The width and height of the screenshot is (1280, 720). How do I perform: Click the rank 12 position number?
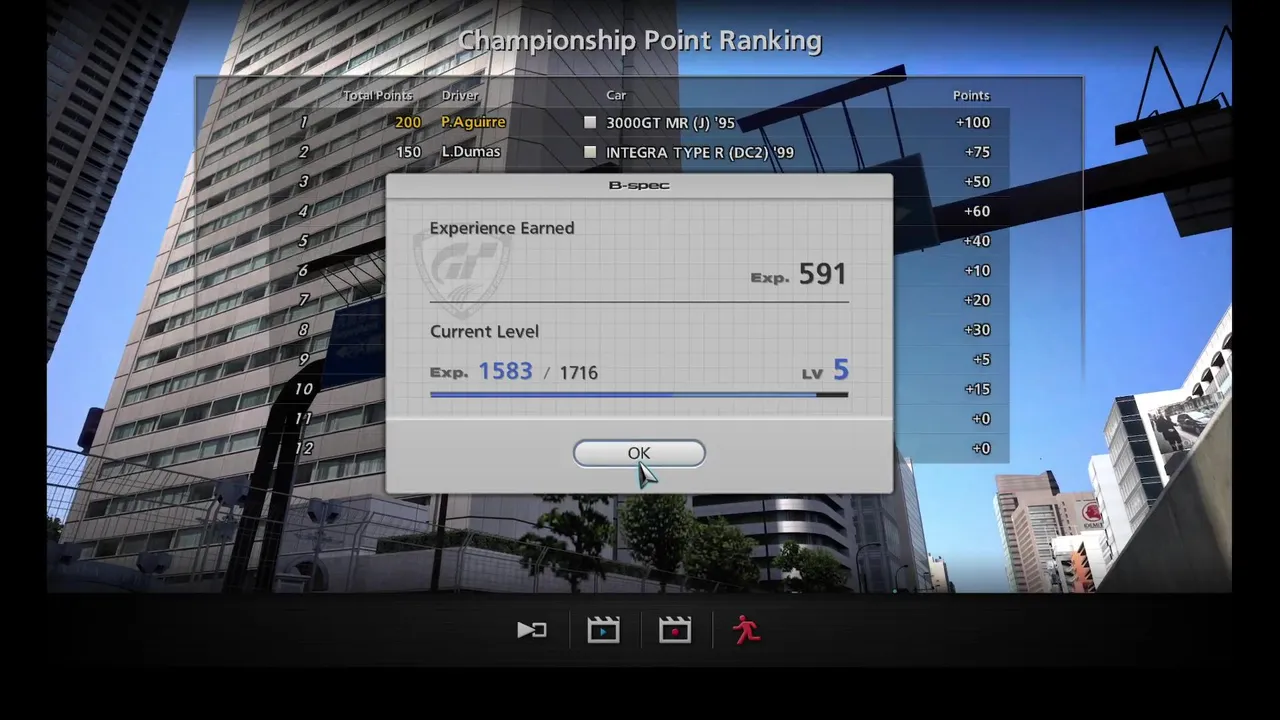303,448
